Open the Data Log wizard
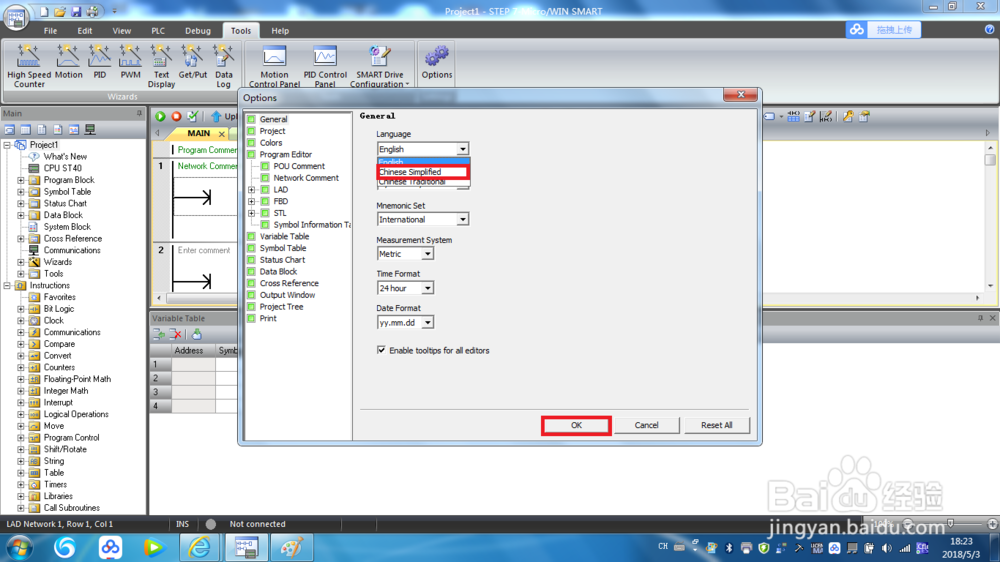 coord(223,66)
